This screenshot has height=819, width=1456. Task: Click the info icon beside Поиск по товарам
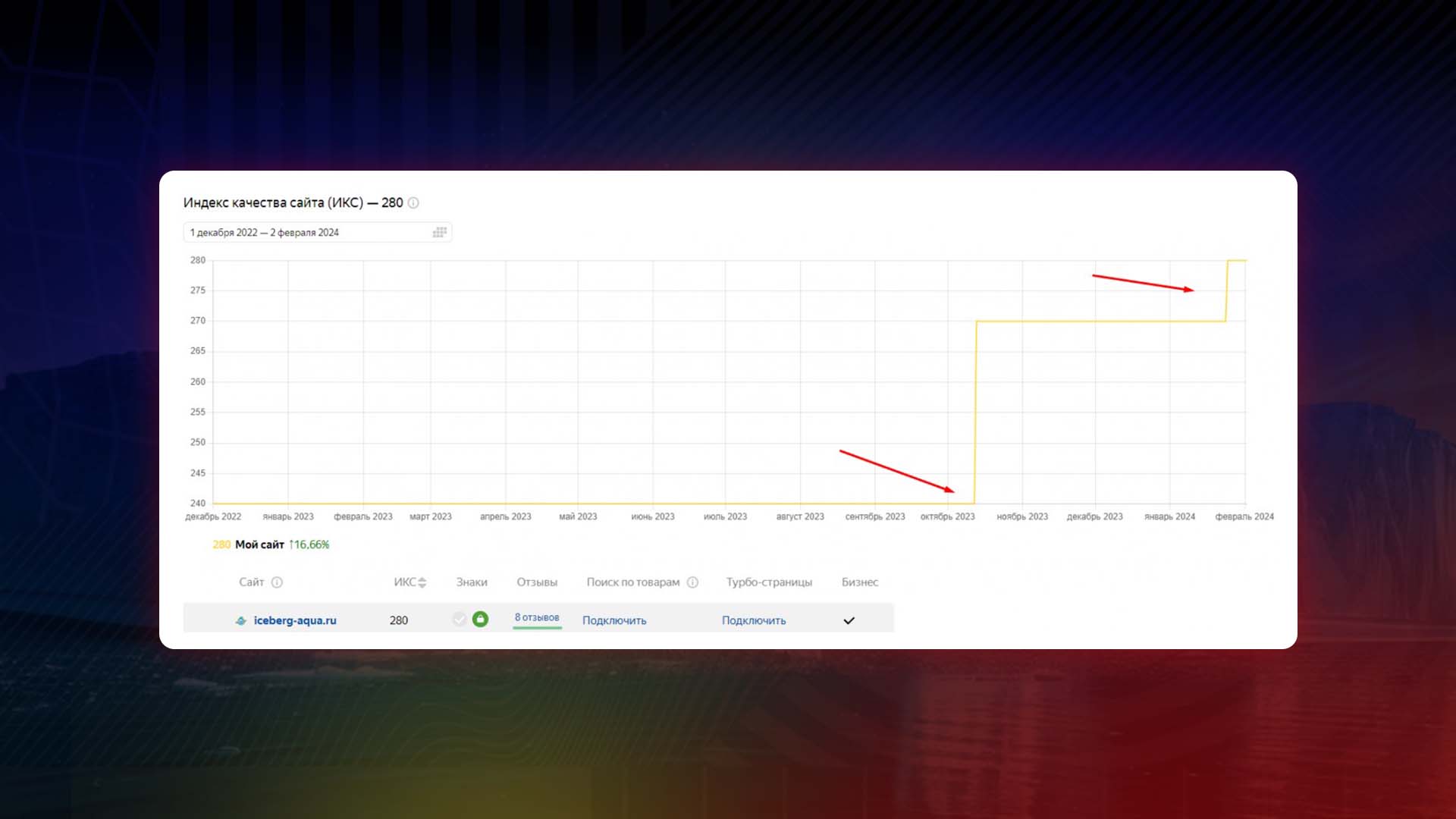(x=692, y=582)
